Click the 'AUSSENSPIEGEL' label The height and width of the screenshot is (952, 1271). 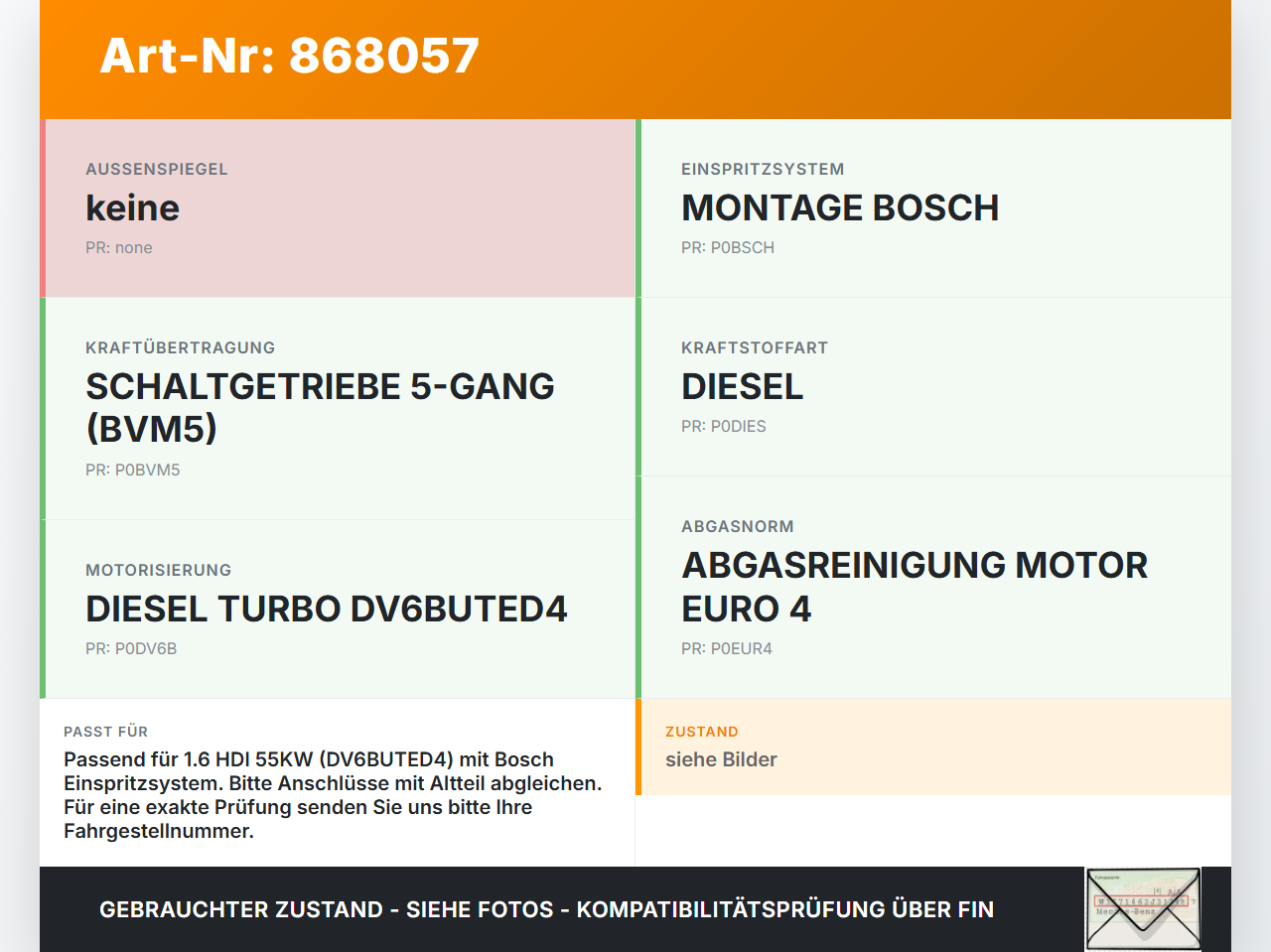[157, 169]
